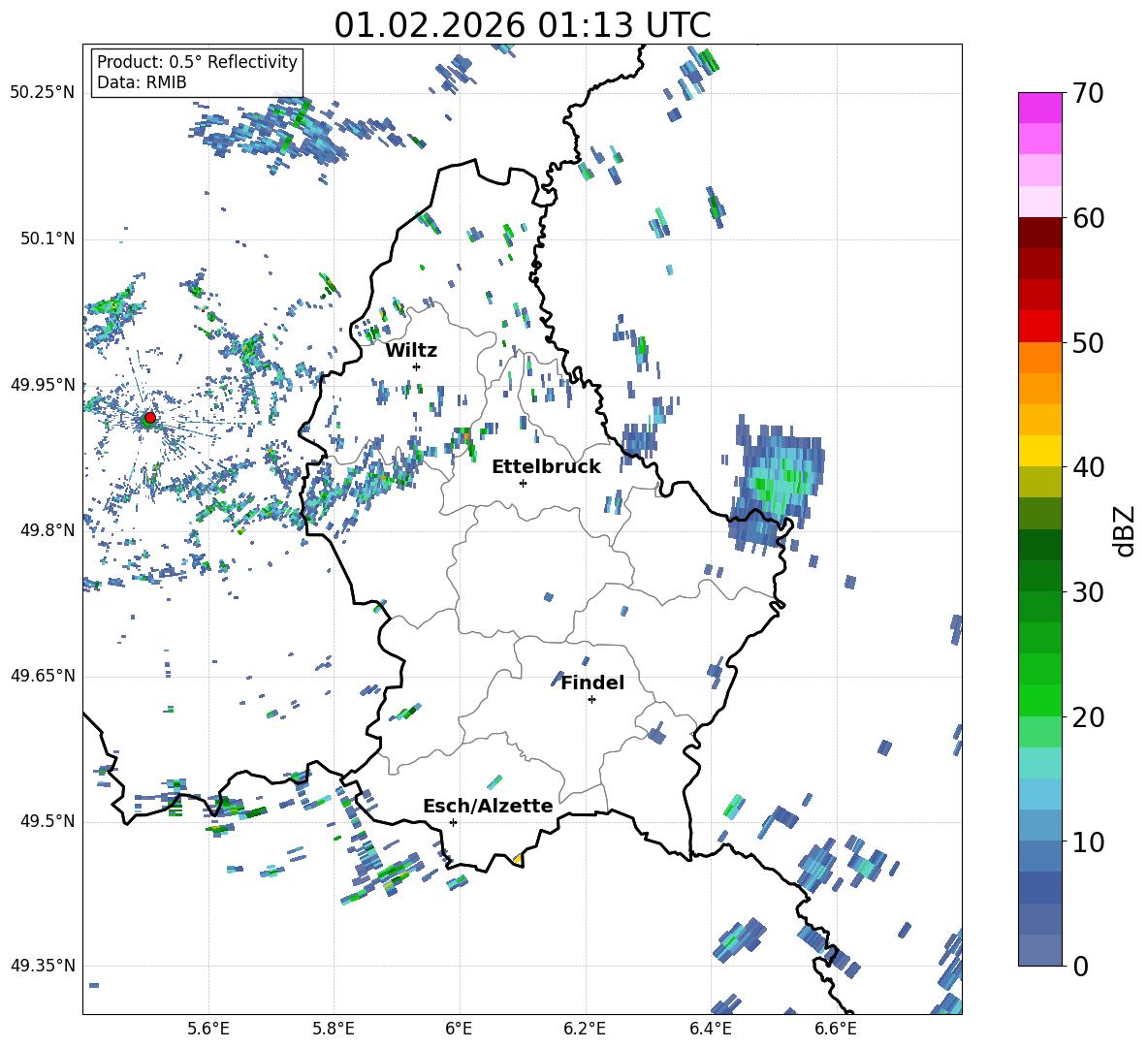The height and width of the screenshot is (1048, 1148).
Task: Click the Findel town label
Action: point(592,683)
